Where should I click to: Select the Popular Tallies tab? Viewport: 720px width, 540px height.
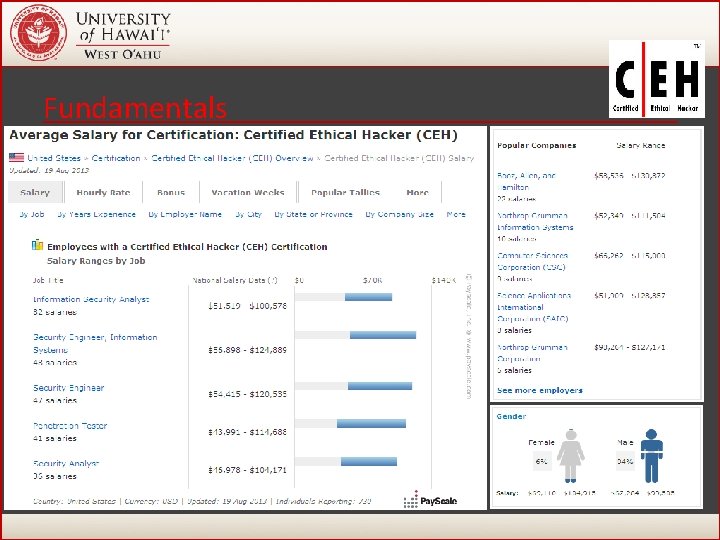coord(345,192)
